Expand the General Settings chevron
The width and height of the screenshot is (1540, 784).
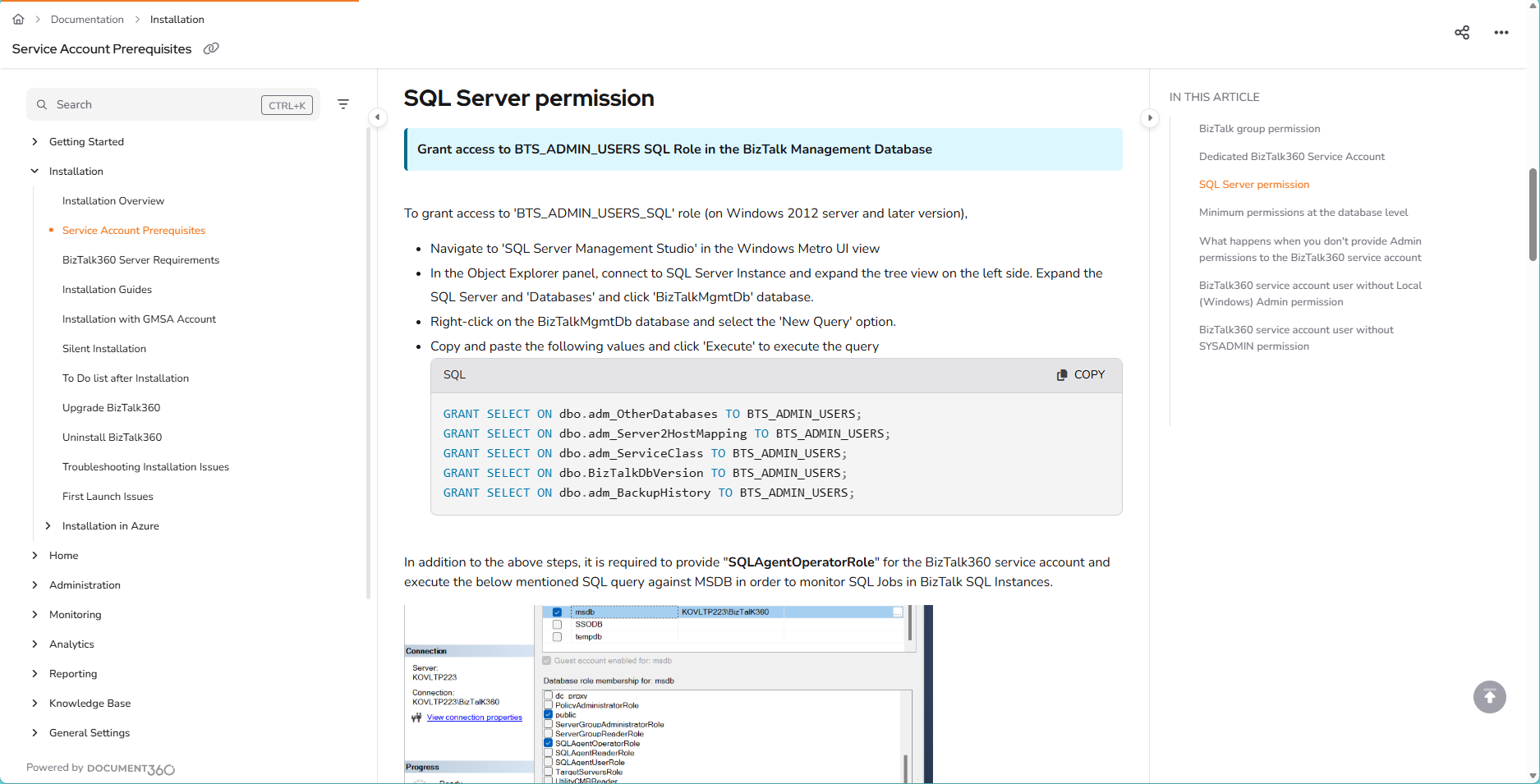[34, 733]
